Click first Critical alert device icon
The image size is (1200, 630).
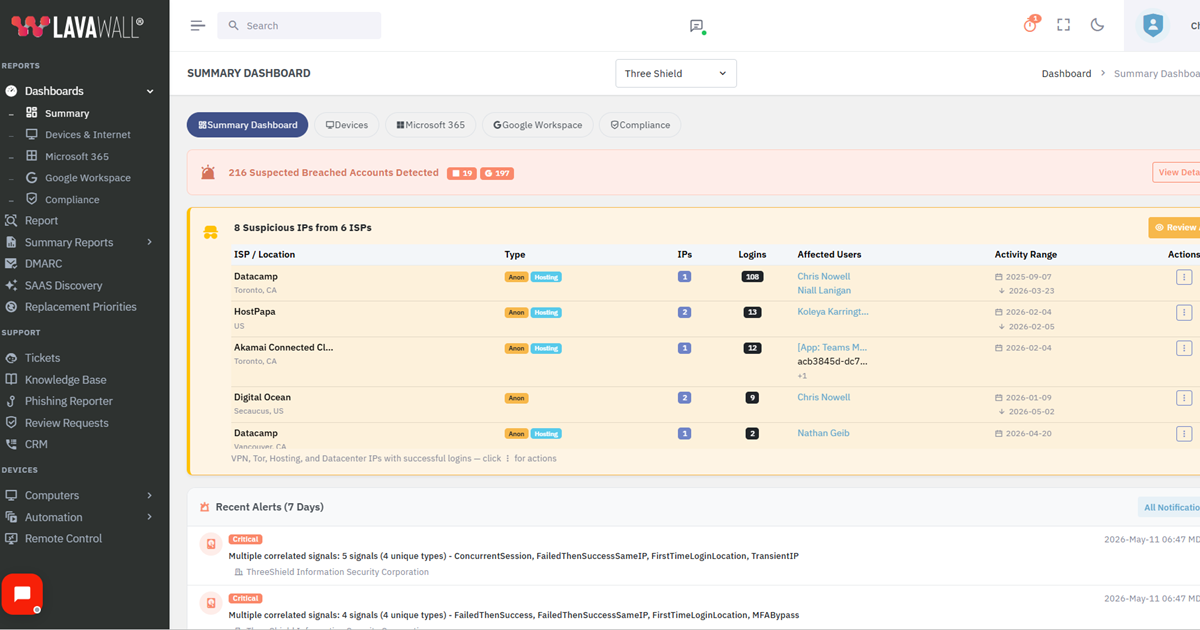point(210,544)
